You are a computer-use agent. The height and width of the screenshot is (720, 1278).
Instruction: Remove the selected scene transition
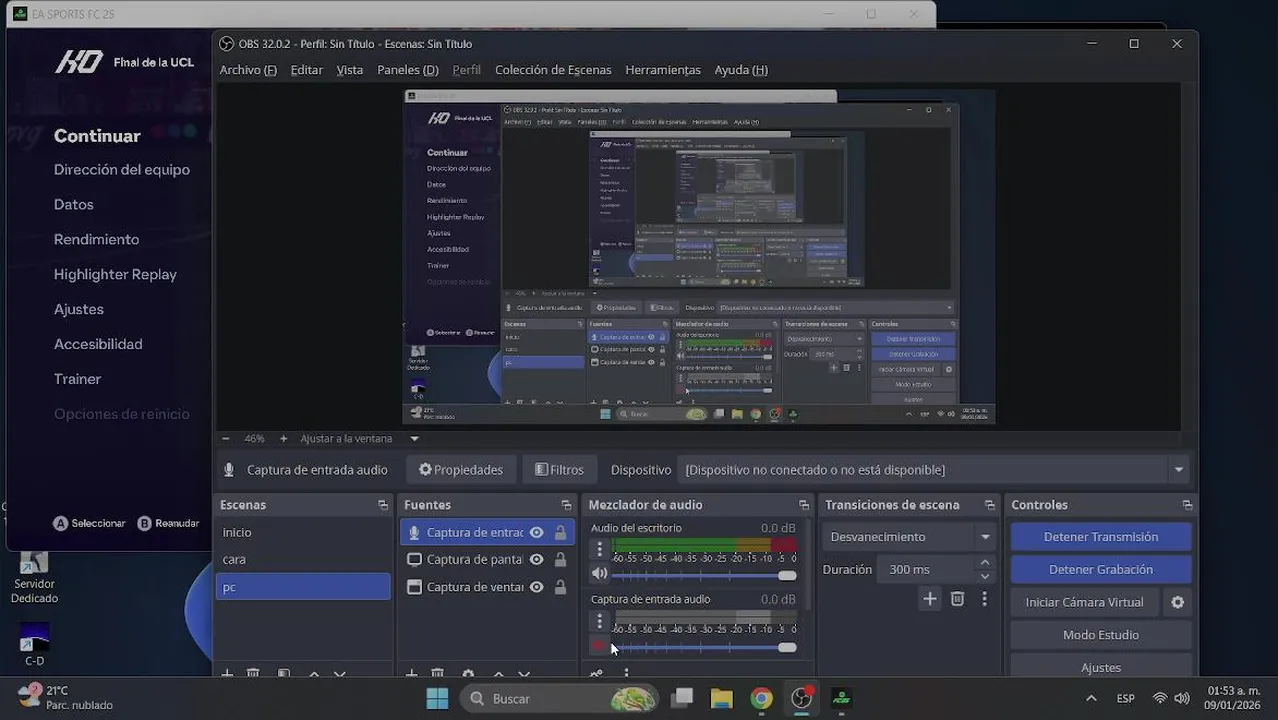tap(957, 599)
